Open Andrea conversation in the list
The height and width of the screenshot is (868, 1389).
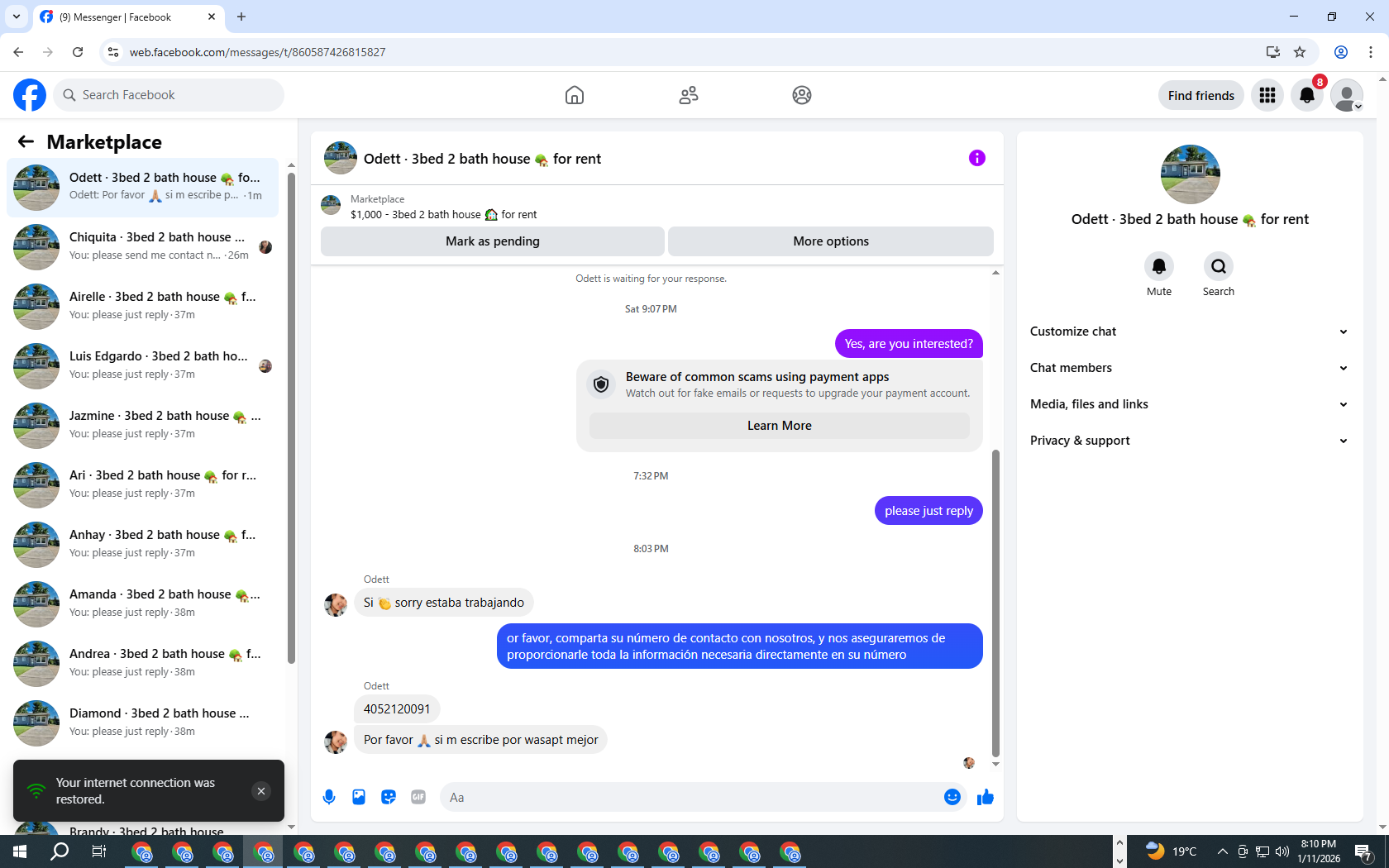point(142,663)
